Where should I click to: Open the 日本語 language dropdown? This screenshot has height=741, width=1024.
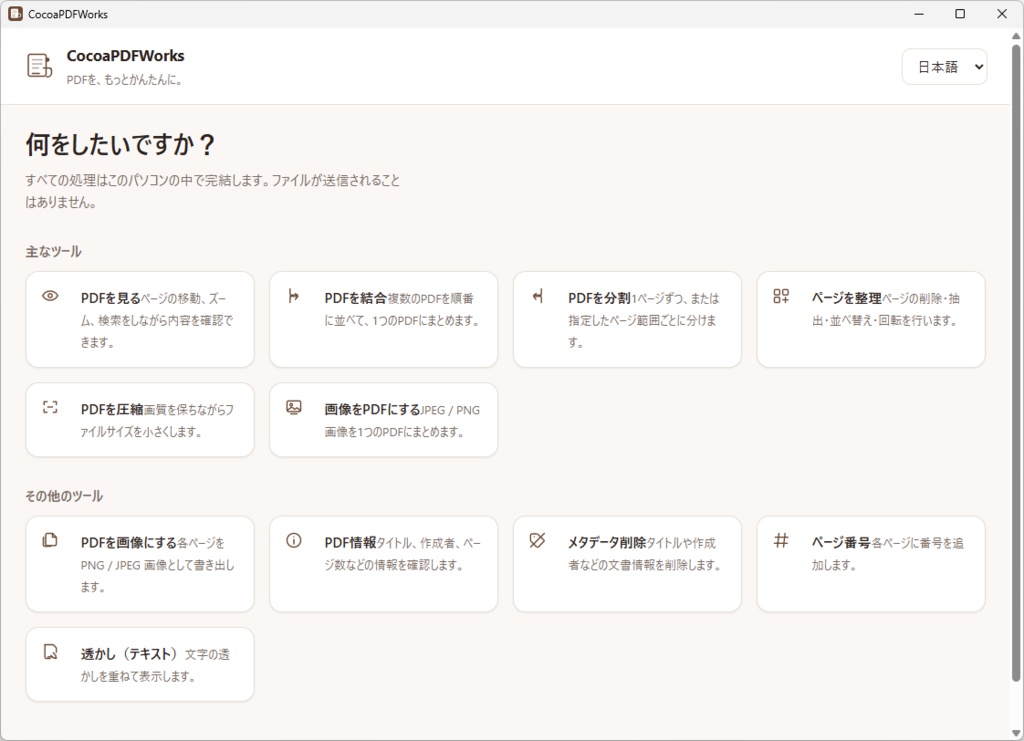944,67
